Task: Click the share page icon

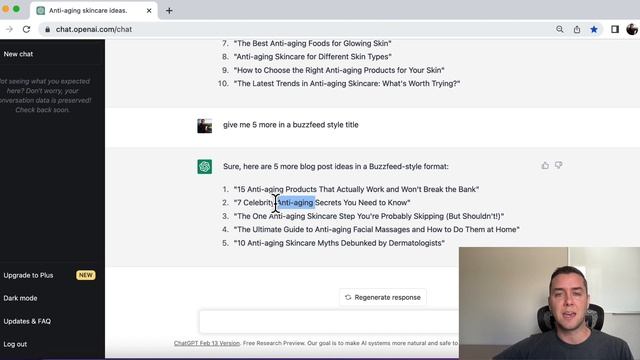Action: (x=577, y=29)
